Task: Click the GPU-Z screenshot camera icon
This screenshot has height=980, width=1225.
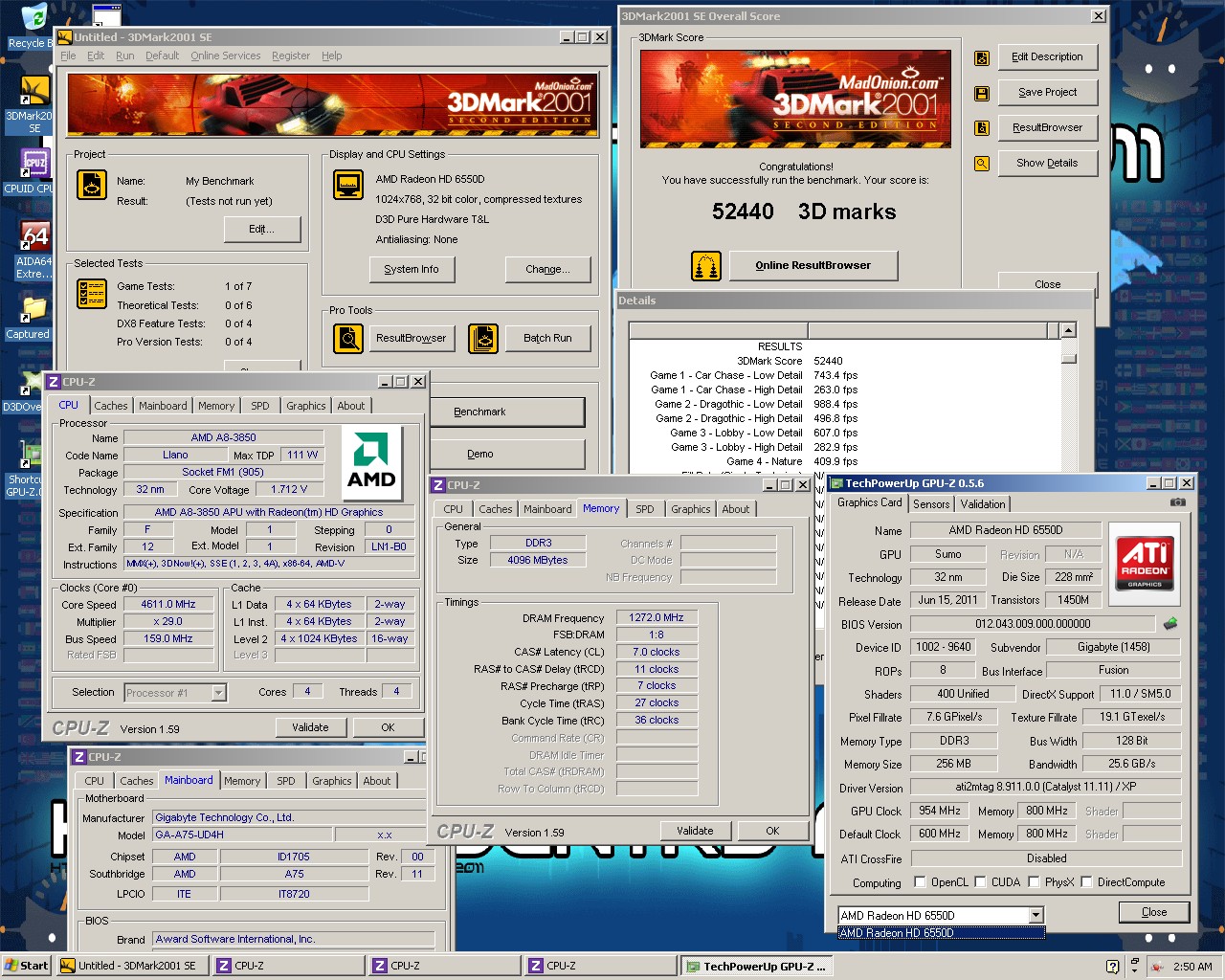Action: point(1178,502)
